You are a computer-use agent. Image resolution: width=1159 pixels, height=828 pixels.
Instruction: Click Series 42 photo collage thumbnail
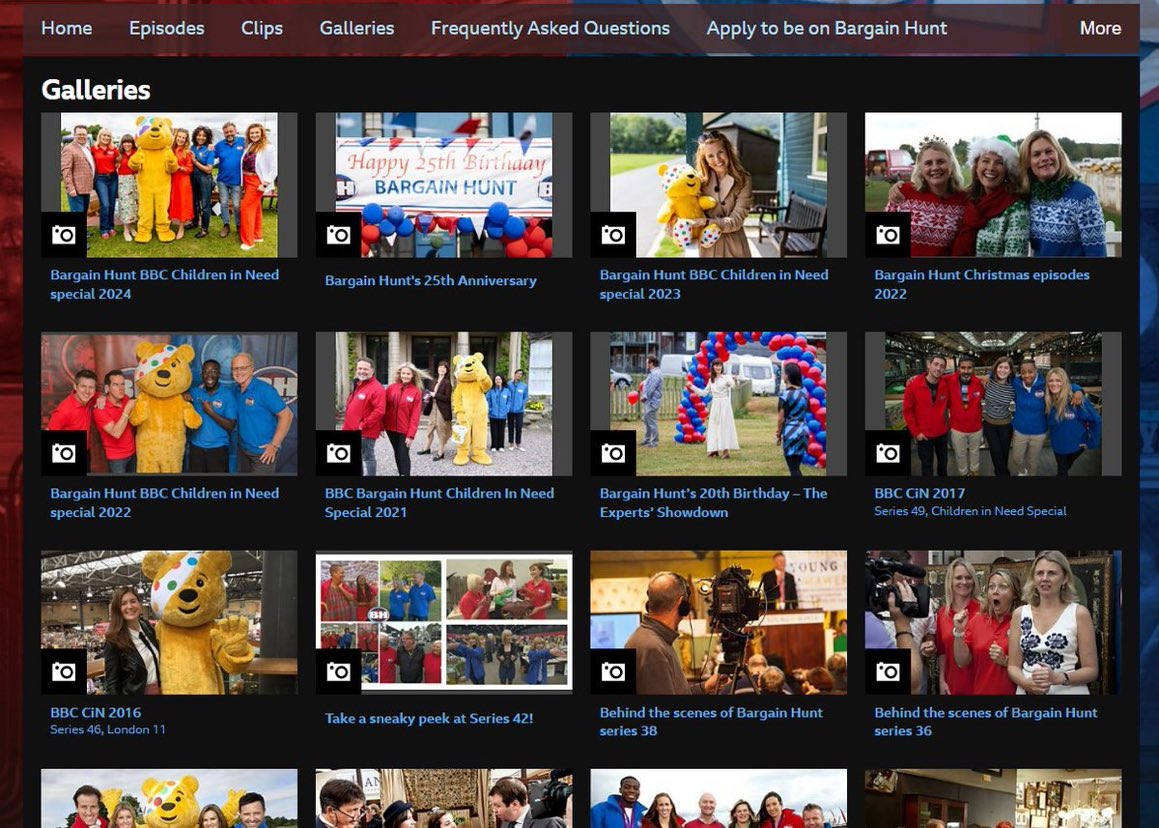[444, 622]
